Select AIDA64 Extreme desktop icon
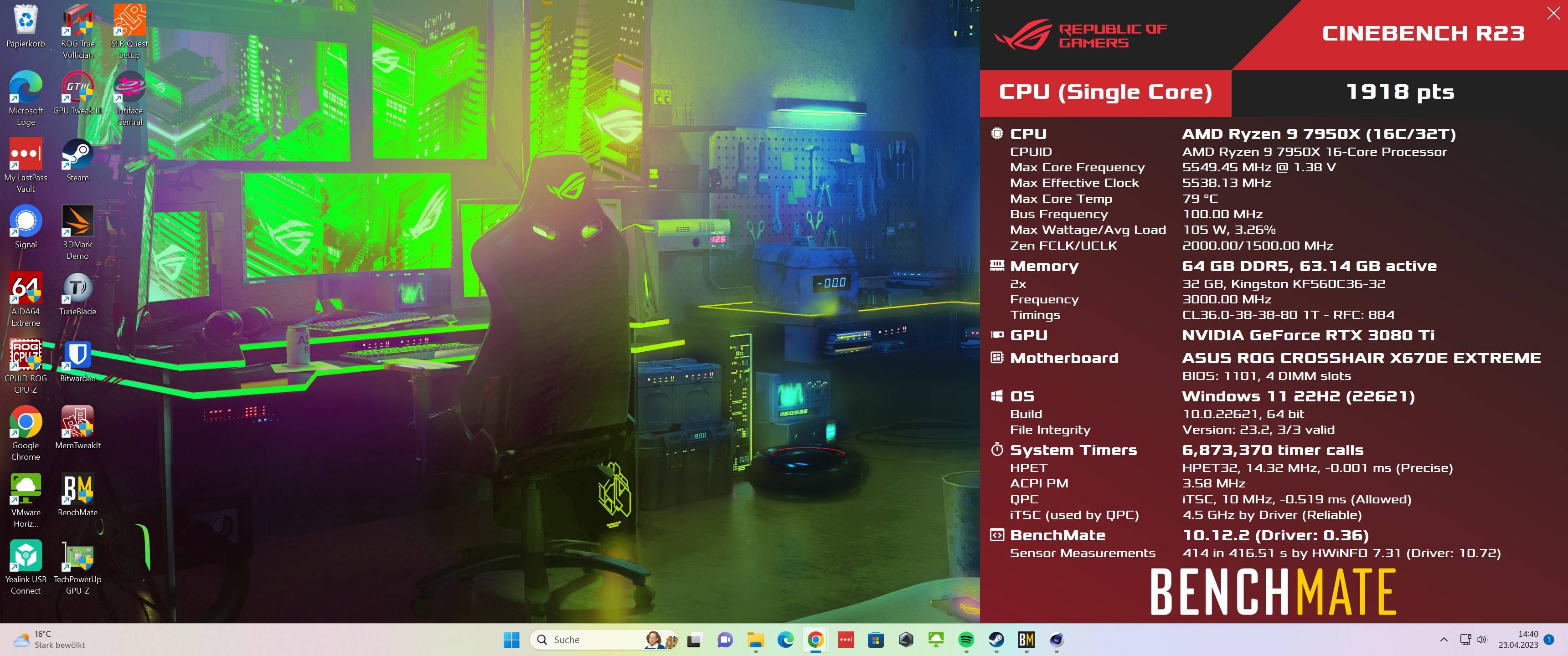This screenshot has height=656, width=1568. click(26, 299)
